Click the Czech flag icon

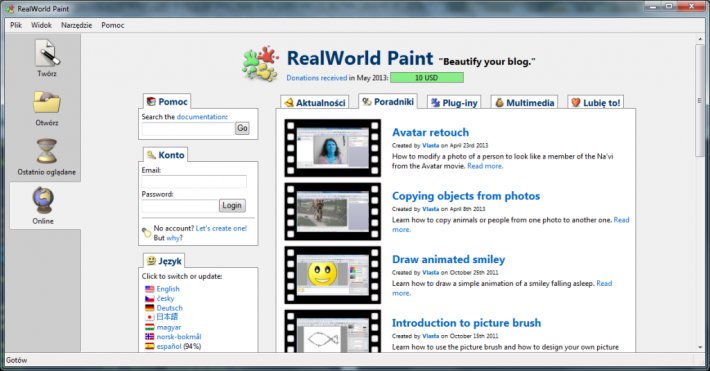coord(149,299)
